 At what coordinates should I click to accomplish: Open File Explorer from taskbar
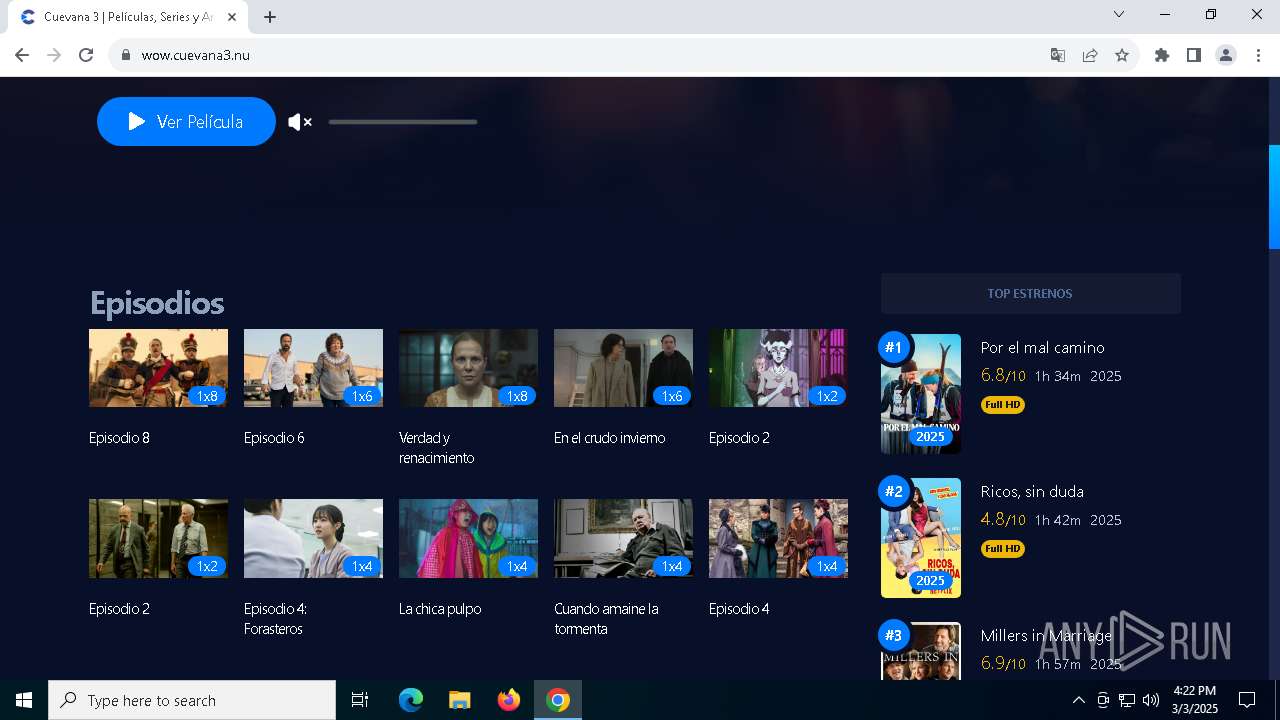coord(459,700)
